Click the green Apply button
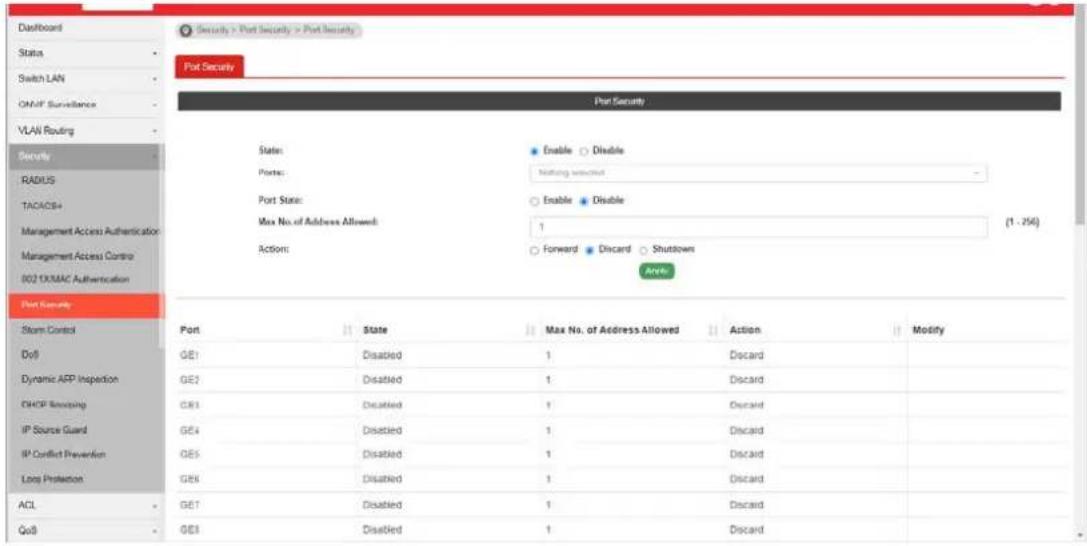1087x546 pixels. pos(656,271)
